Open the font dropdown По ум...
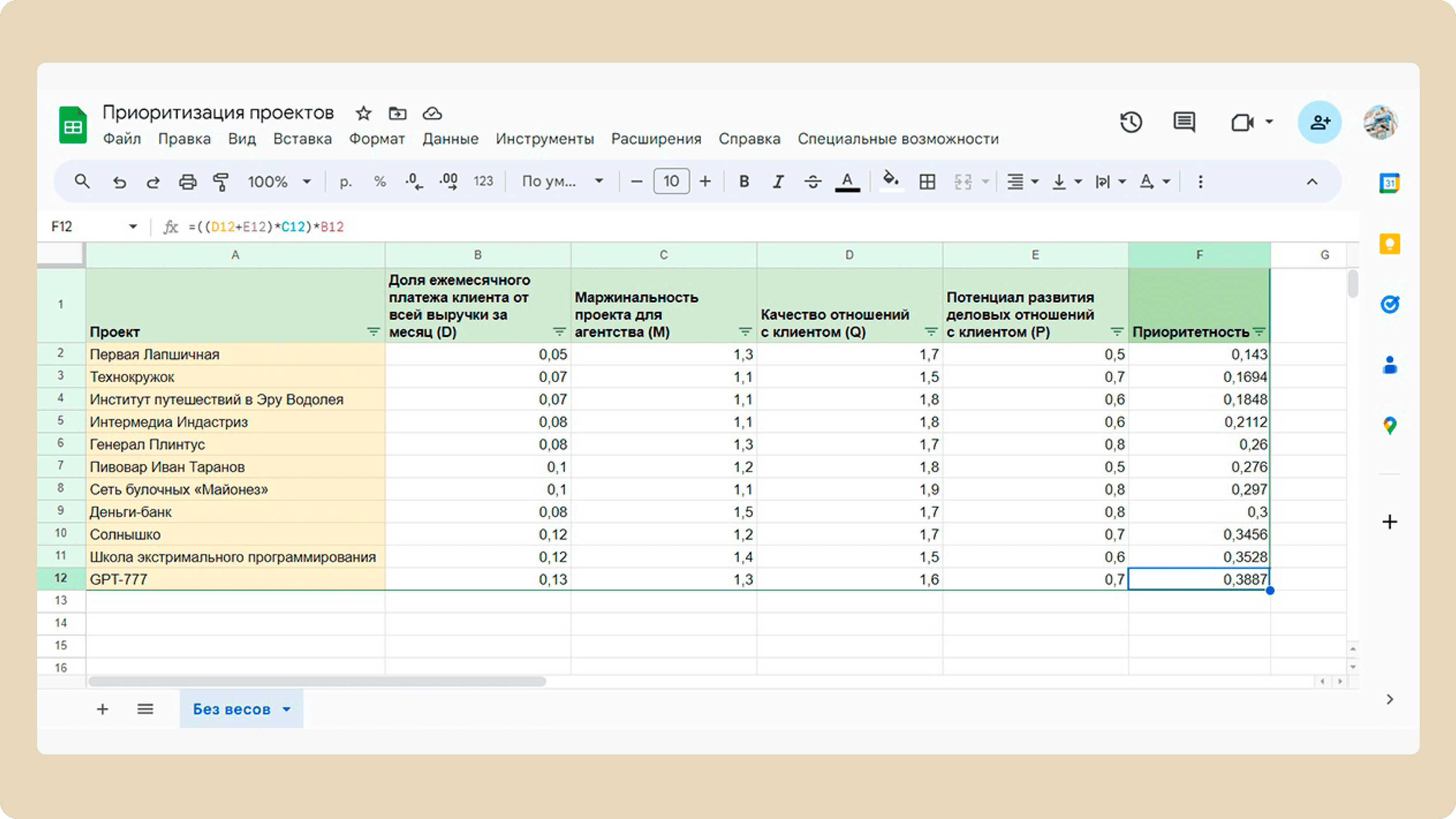 pyautogui.click(x=562, y=182)
